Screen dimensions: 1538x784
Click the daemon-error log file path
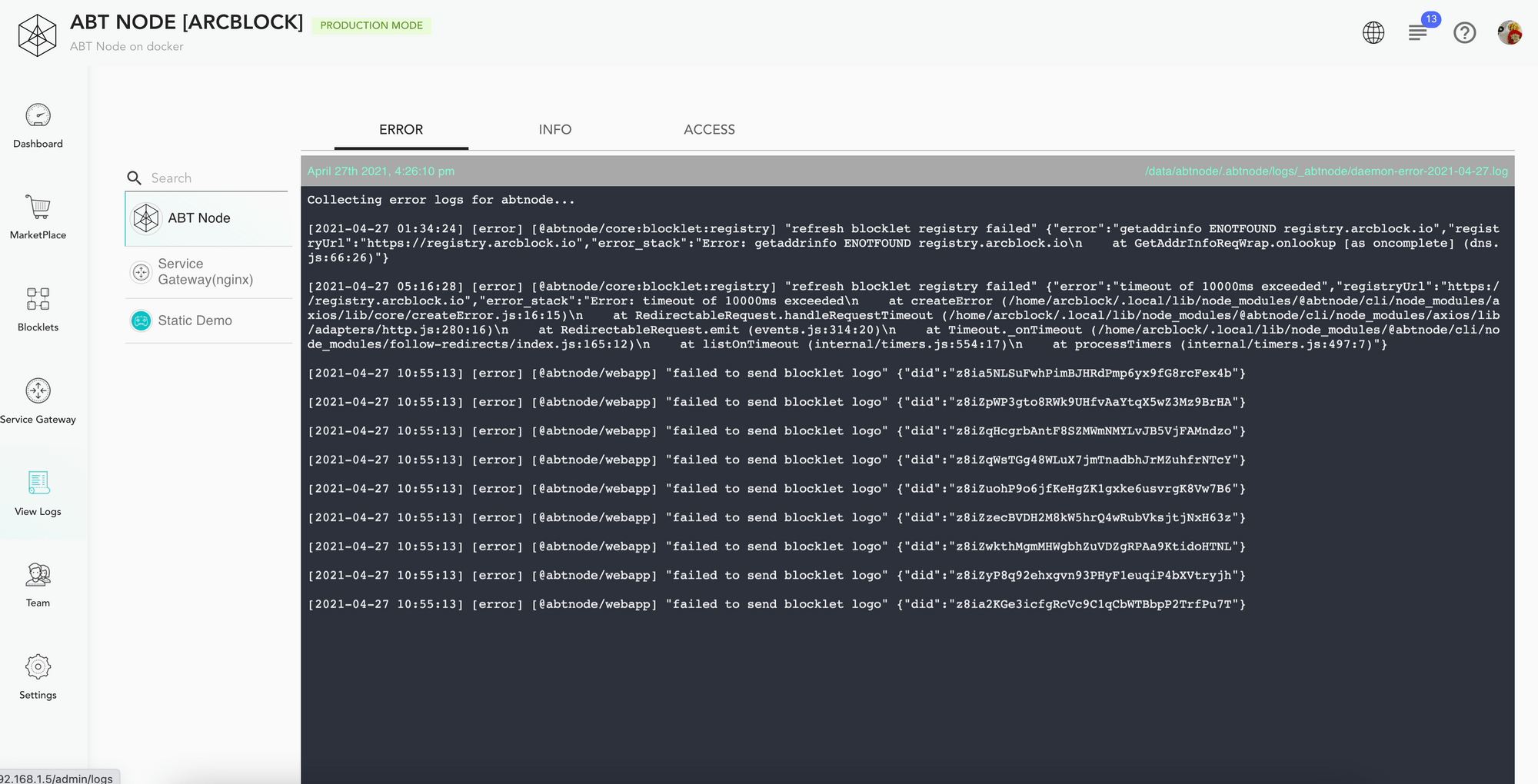(1327, 171)
